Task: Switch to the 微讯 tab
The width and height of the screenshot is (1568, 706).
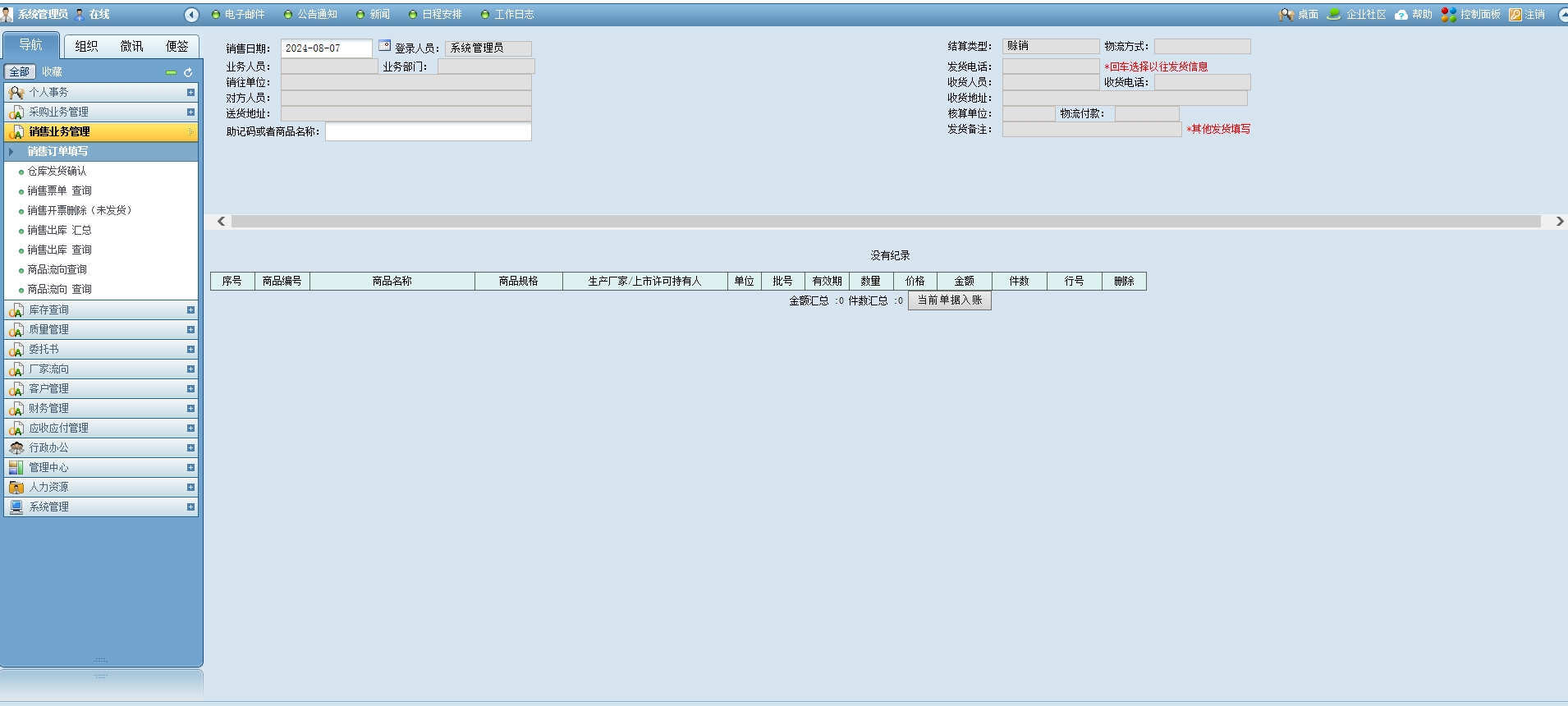Action: (131, 47)
